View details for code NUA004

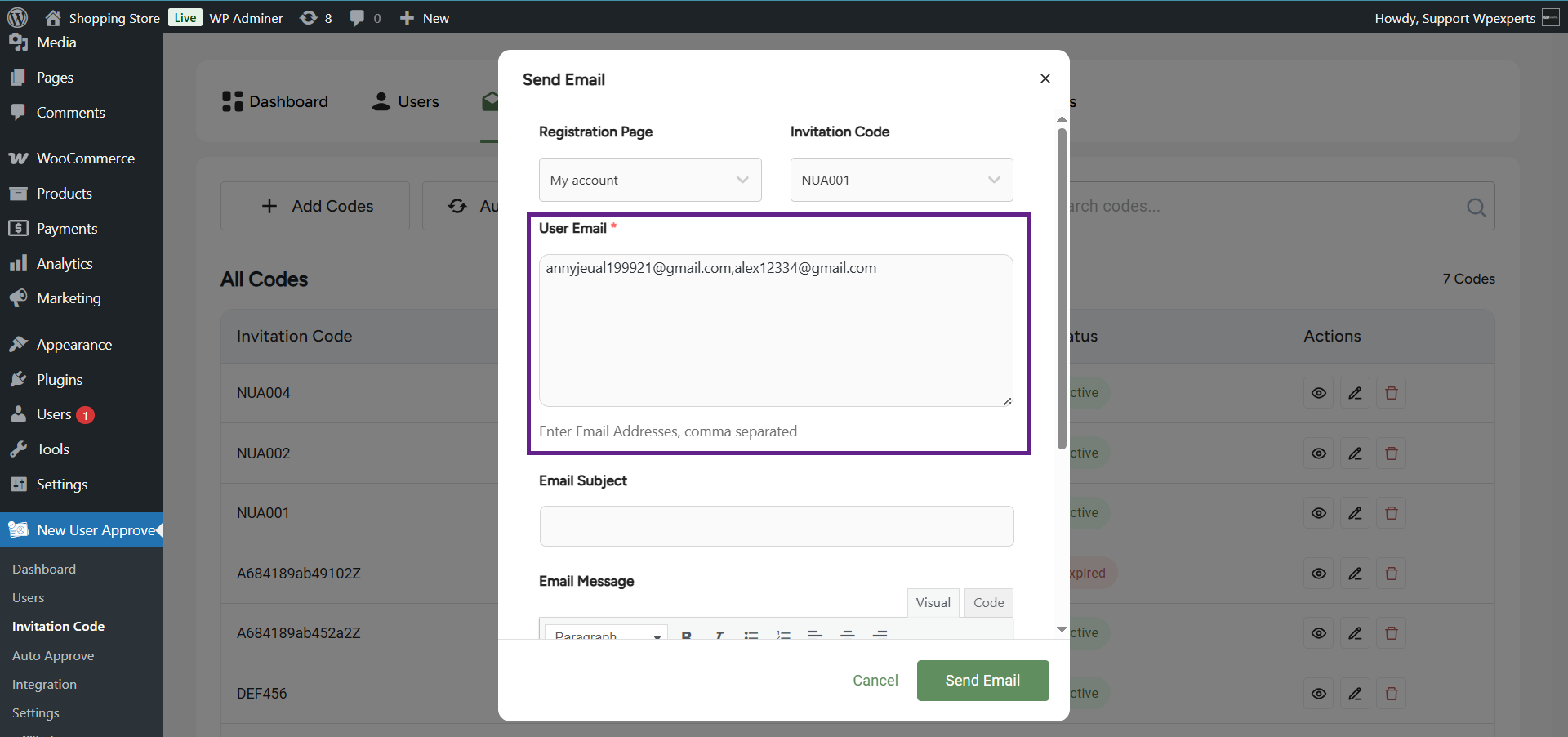coord(1318,393)
